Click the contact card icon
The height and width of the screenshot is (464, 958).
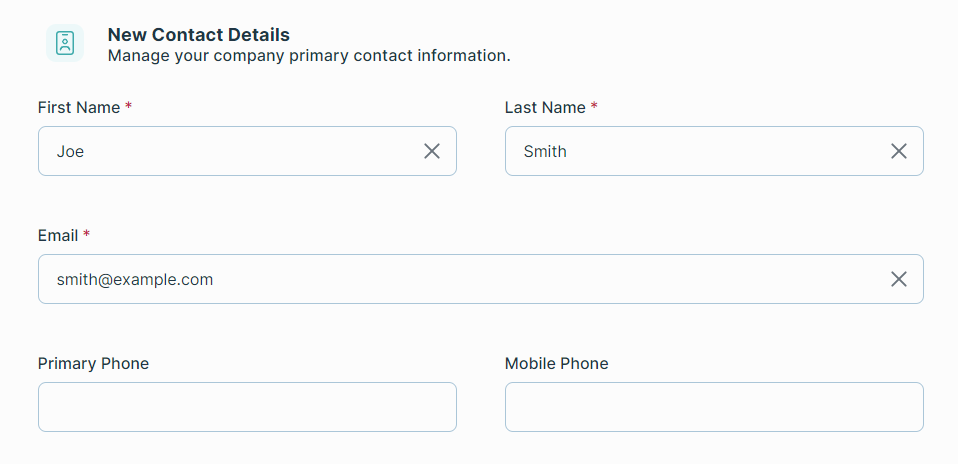65,44
